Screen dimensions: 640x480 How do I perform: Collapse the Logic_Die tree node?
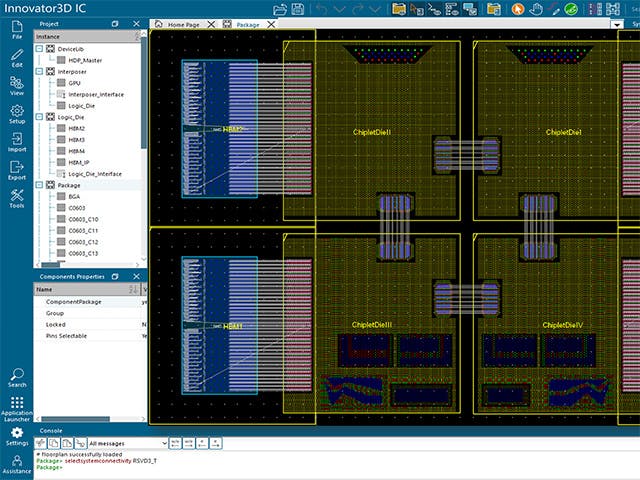tap(39, 117)
